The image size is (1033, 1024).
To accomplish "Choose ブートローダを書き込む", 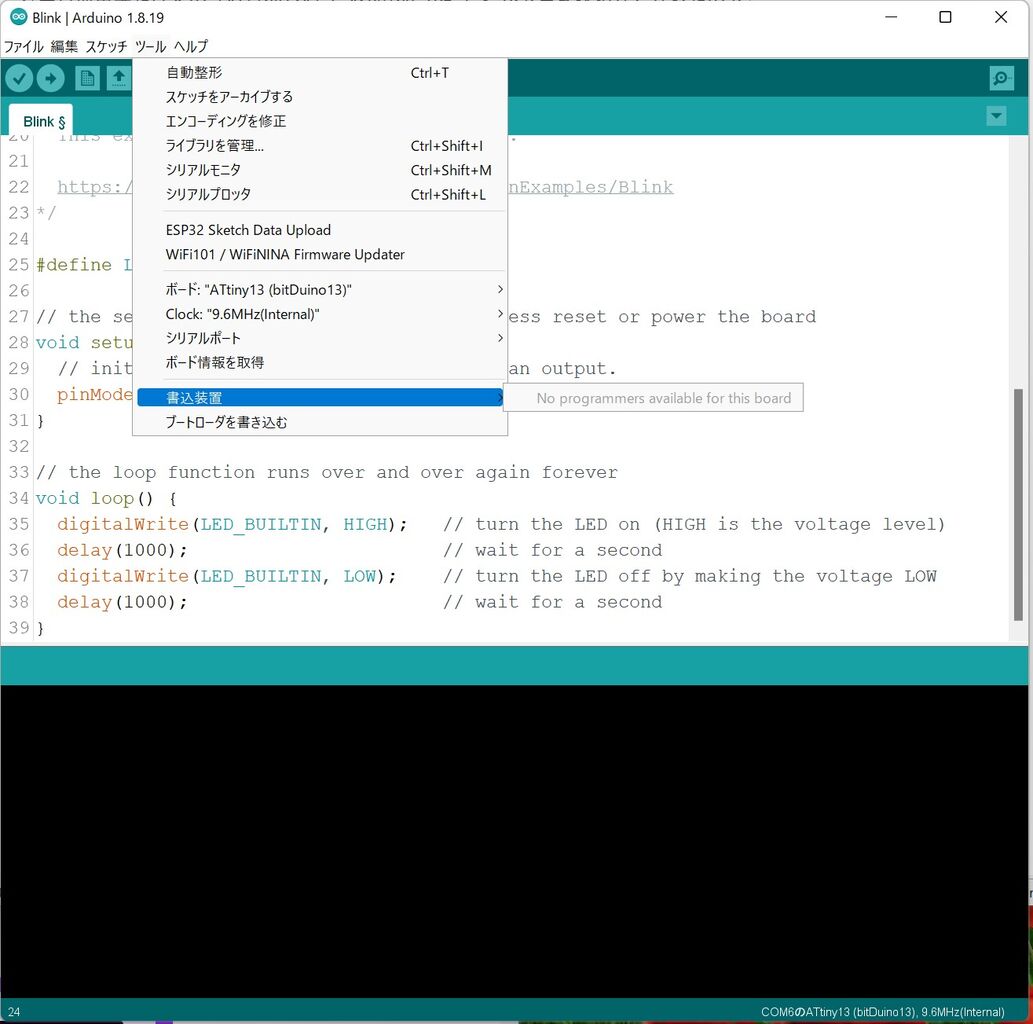I will [x=321, y=422].
